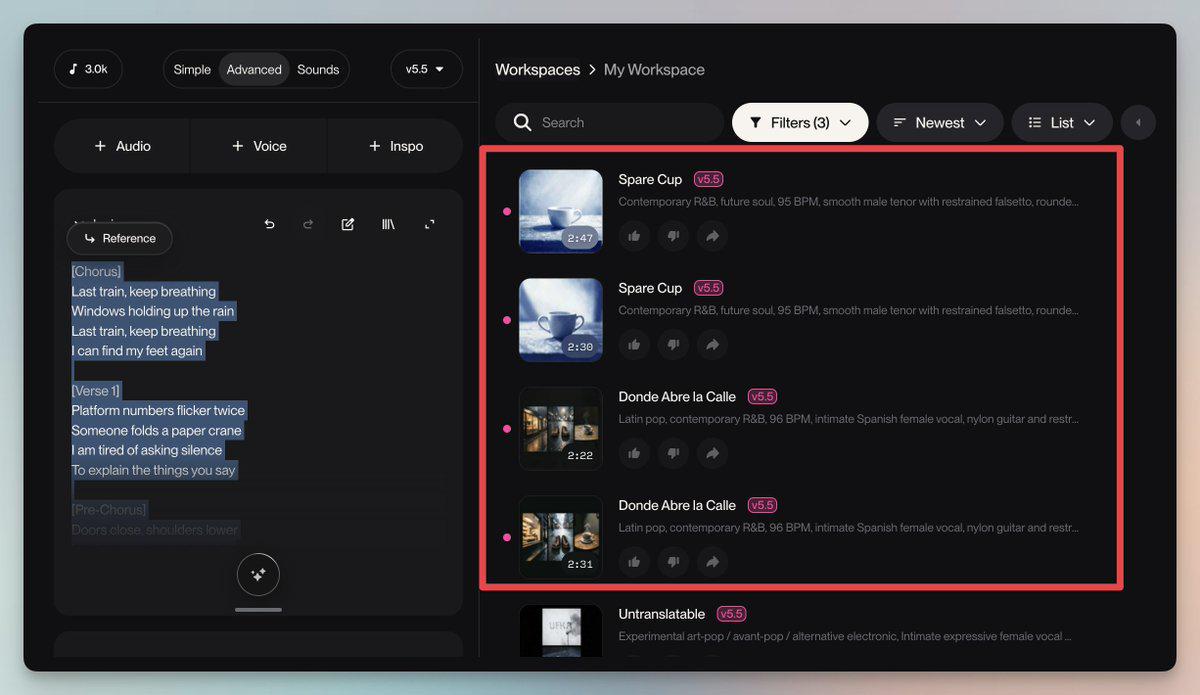
Task: Dislike the second Spare Cup track
Action: [x=673, y=345]
